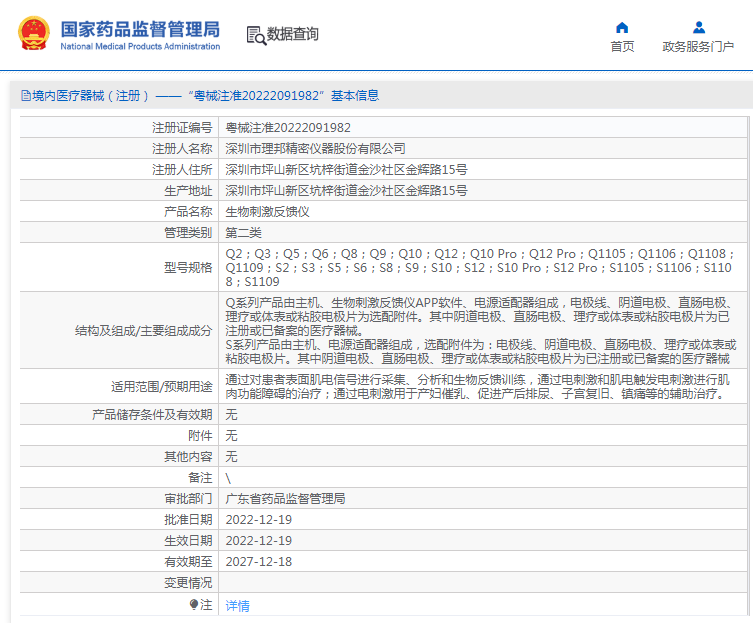753x623 pixels.
Task: Click expiry date 2027-12-18
Action: click(259, 562)
